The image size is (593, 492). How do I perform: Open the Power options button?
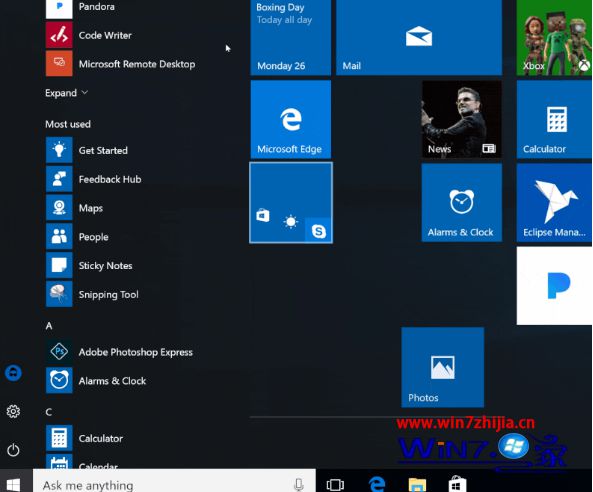coord(13,450)
